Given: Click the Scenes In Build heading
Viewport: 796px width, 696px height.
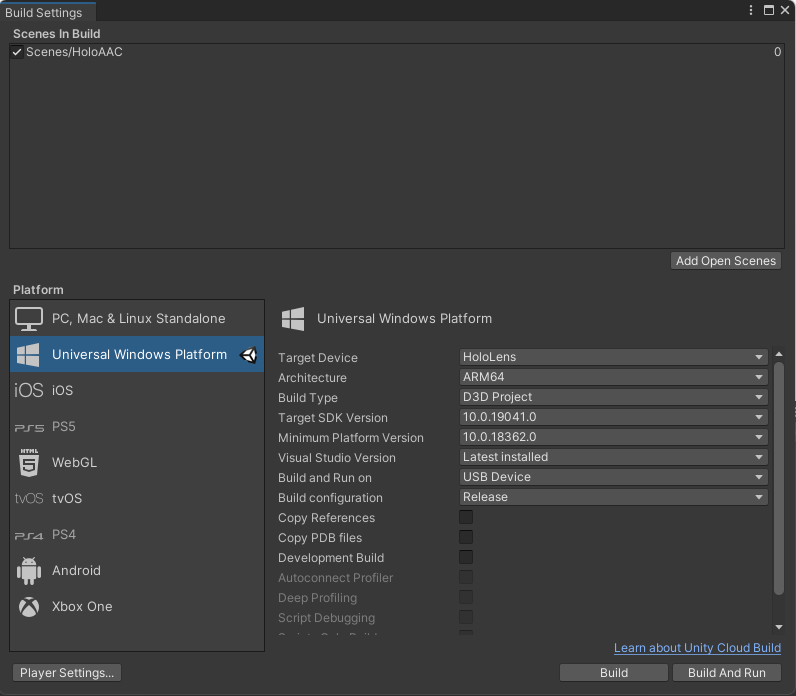Looking at the screenshot, I should point(56,34).
